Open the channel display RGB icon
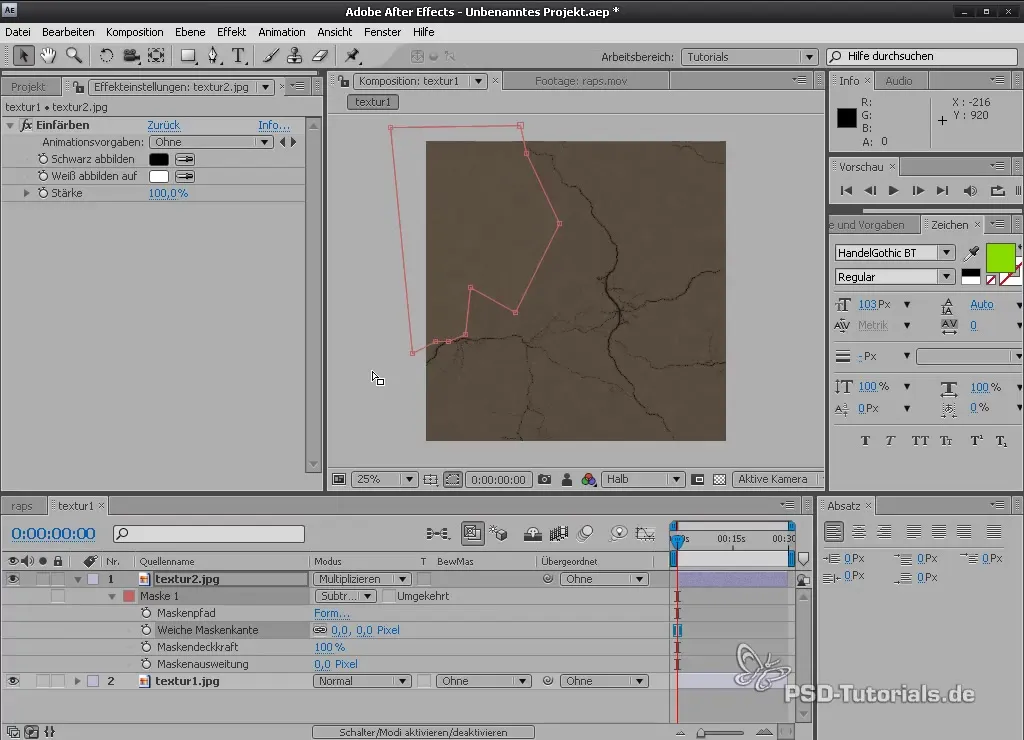The height and width of the screenshot is (740, 1024). (588, 479)
